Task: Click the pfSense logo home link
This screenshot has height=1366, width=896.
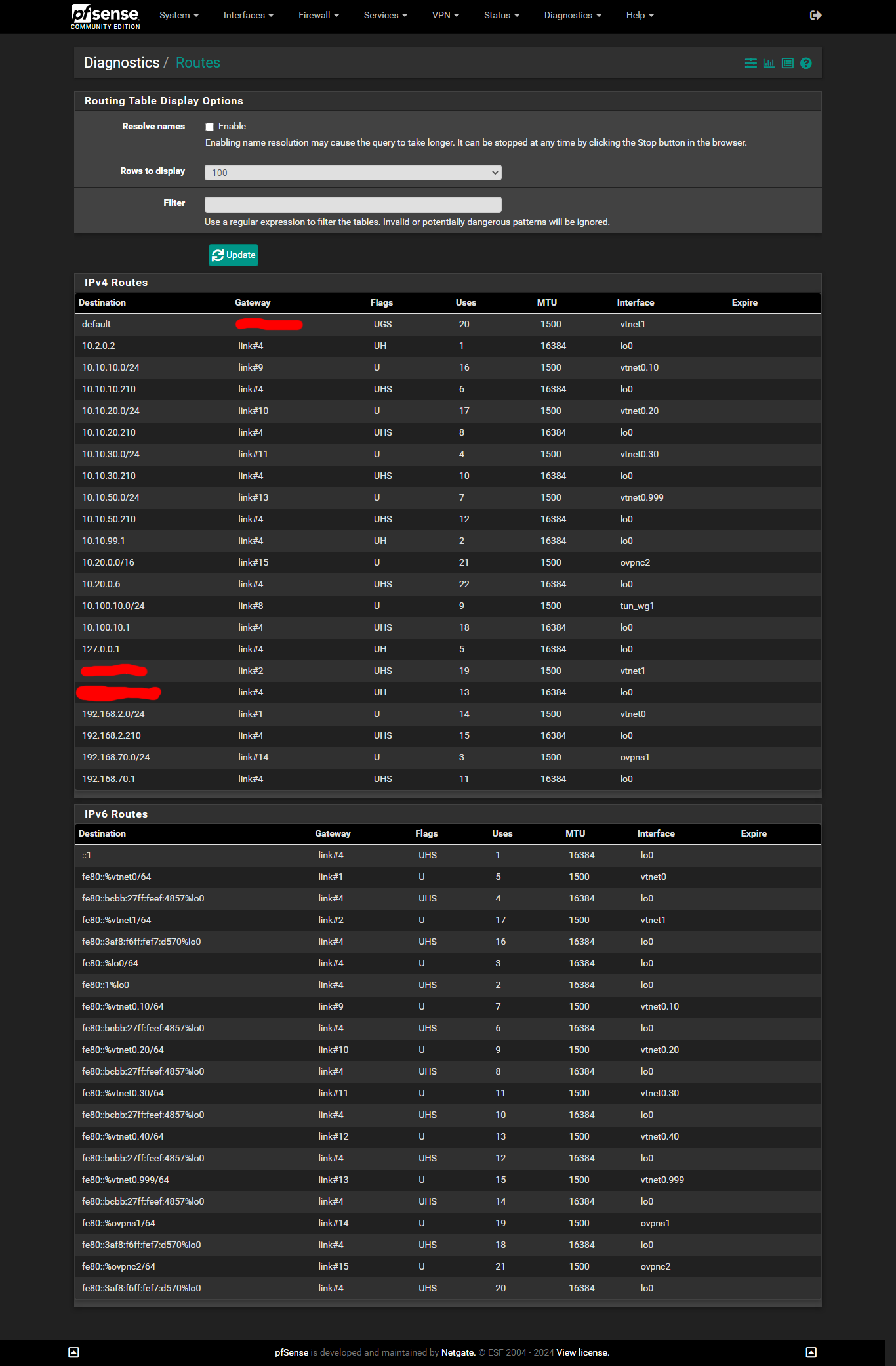Action: (106, 16)
